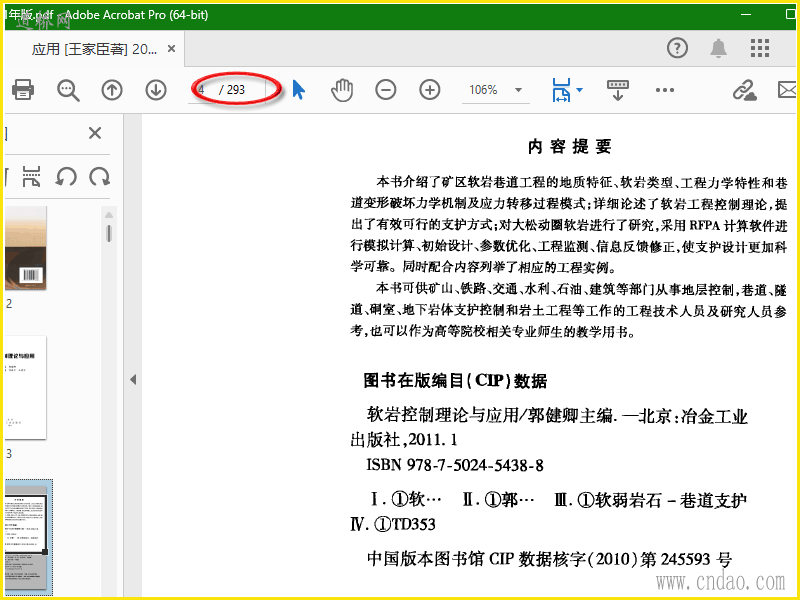Image resolution: width=800 pixels, height=600 pixels.
Task: Open the Help question mark icon
Action: pos(677,48)
